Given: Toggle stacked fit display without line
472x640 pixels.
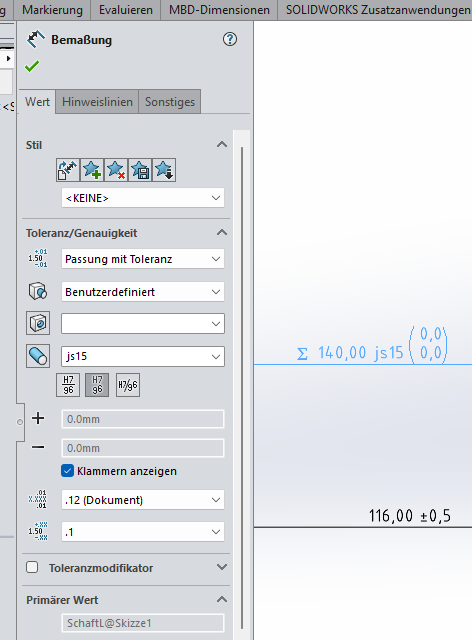Looking at the screenshot, I should point(97,385).
